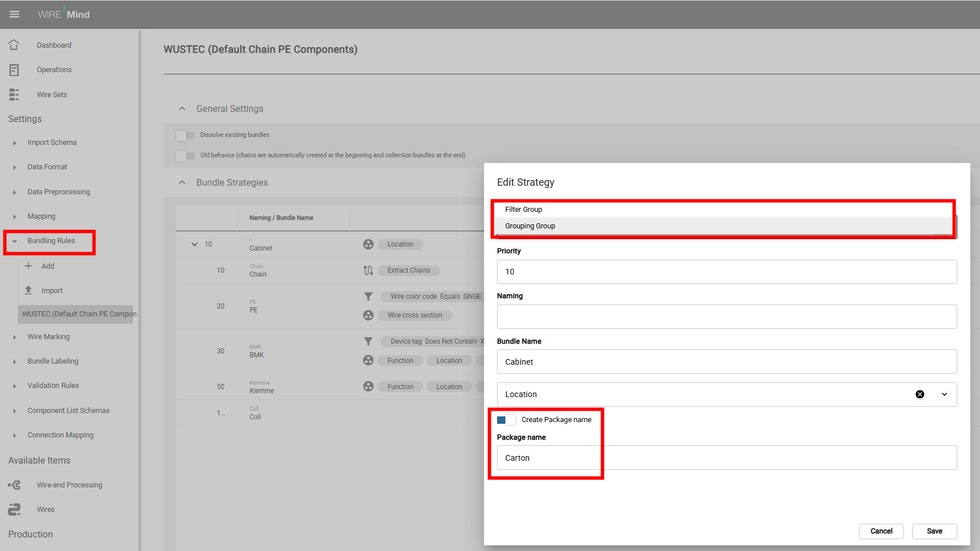Clear the Location field with the X icon
This screenshot has height=551, width=980.
(919, 394)
